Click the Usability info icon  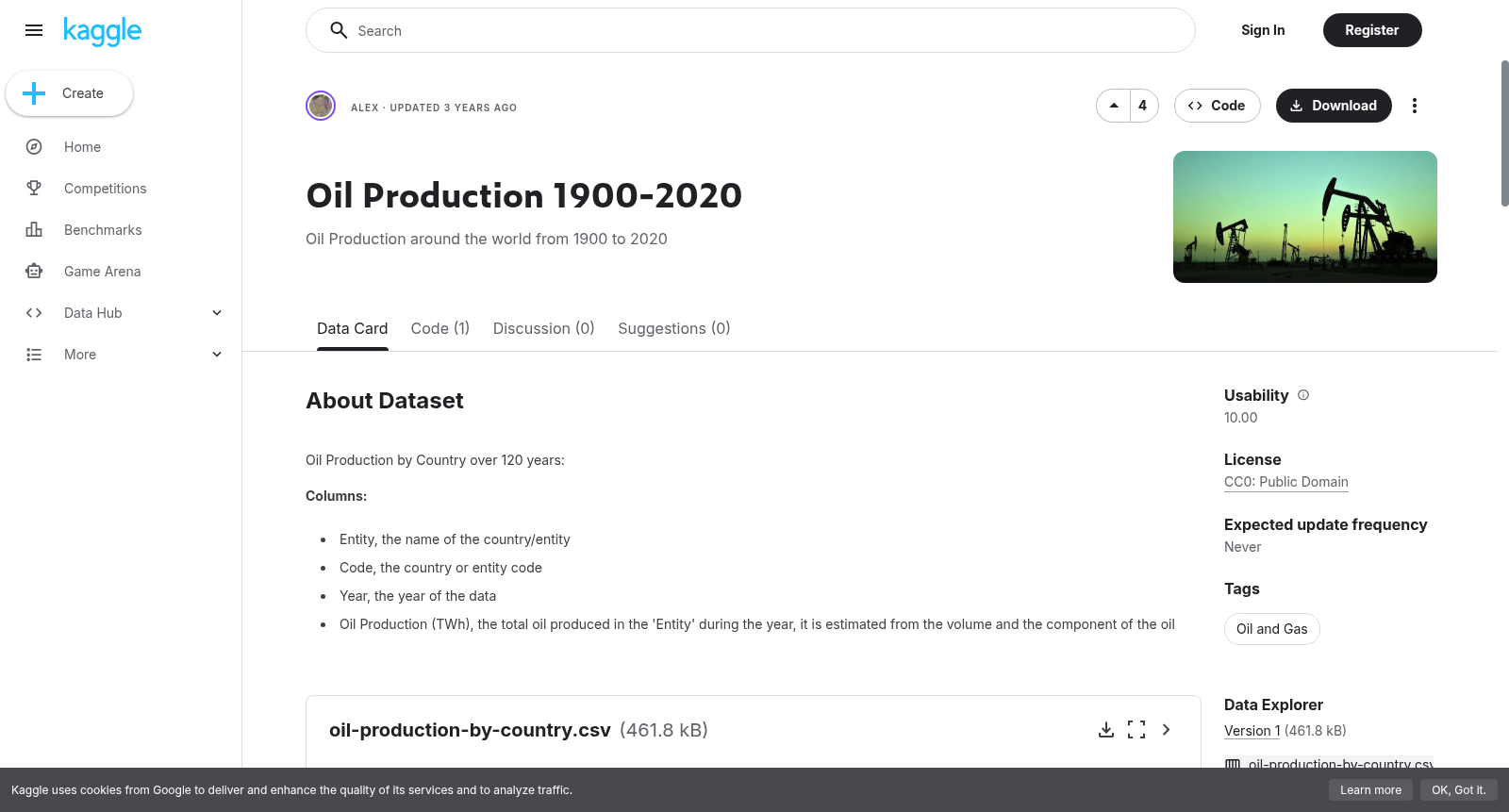pyautogui.click(x=1303, y=395)
